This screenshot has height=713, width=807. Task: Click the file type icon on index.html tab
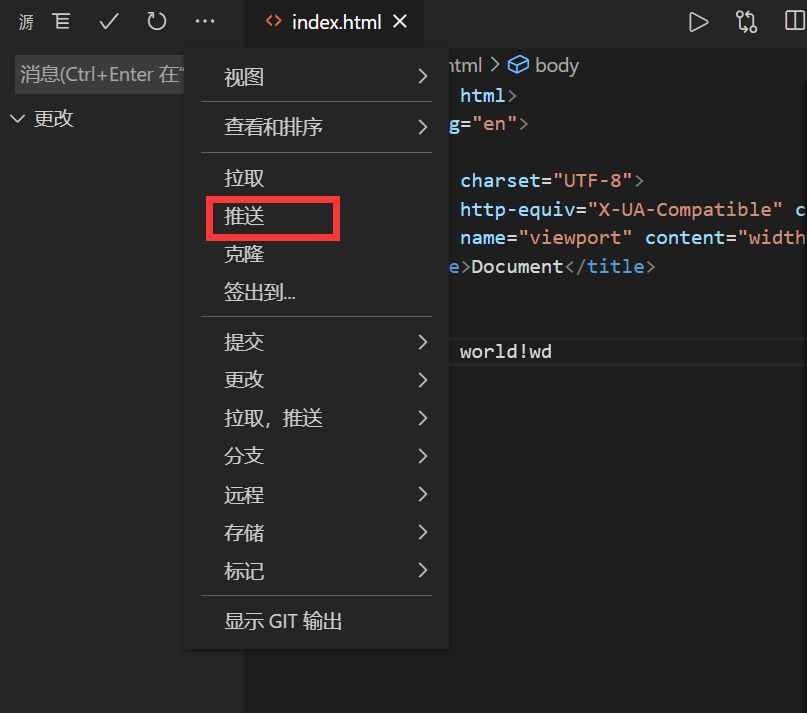click(273, 22)
